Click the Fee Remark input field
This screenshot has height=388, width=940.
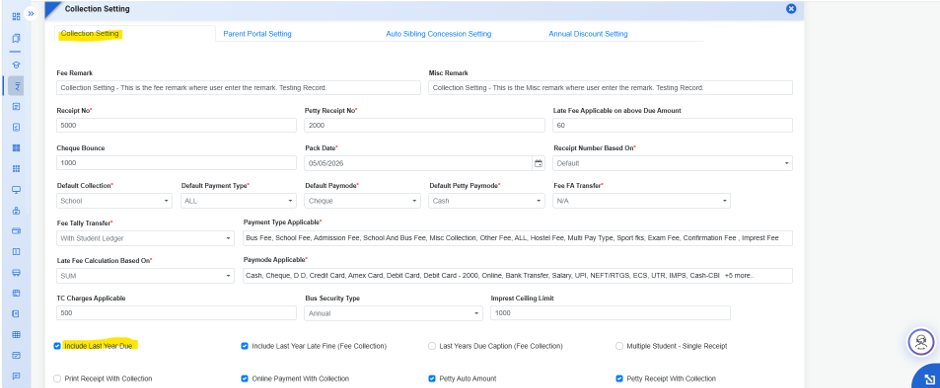[x=239, y=88]
